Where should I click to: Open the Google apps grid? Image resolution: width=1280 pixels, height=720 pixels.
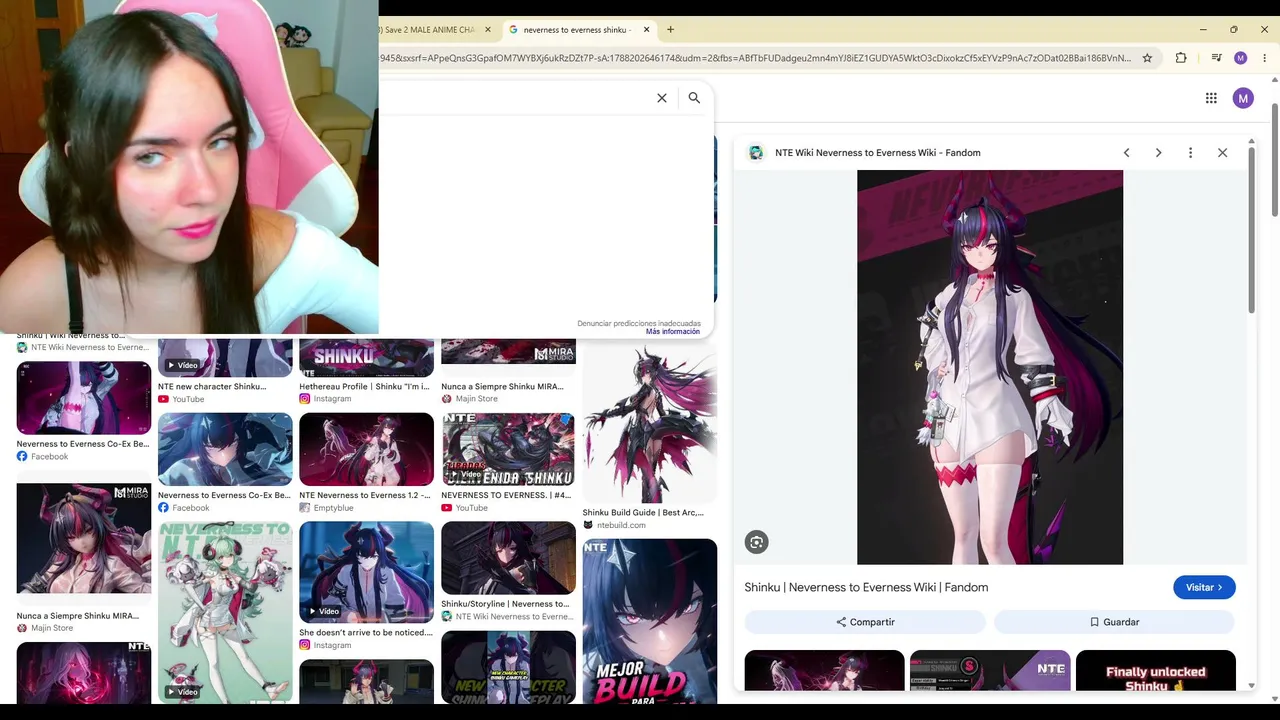1211,98
